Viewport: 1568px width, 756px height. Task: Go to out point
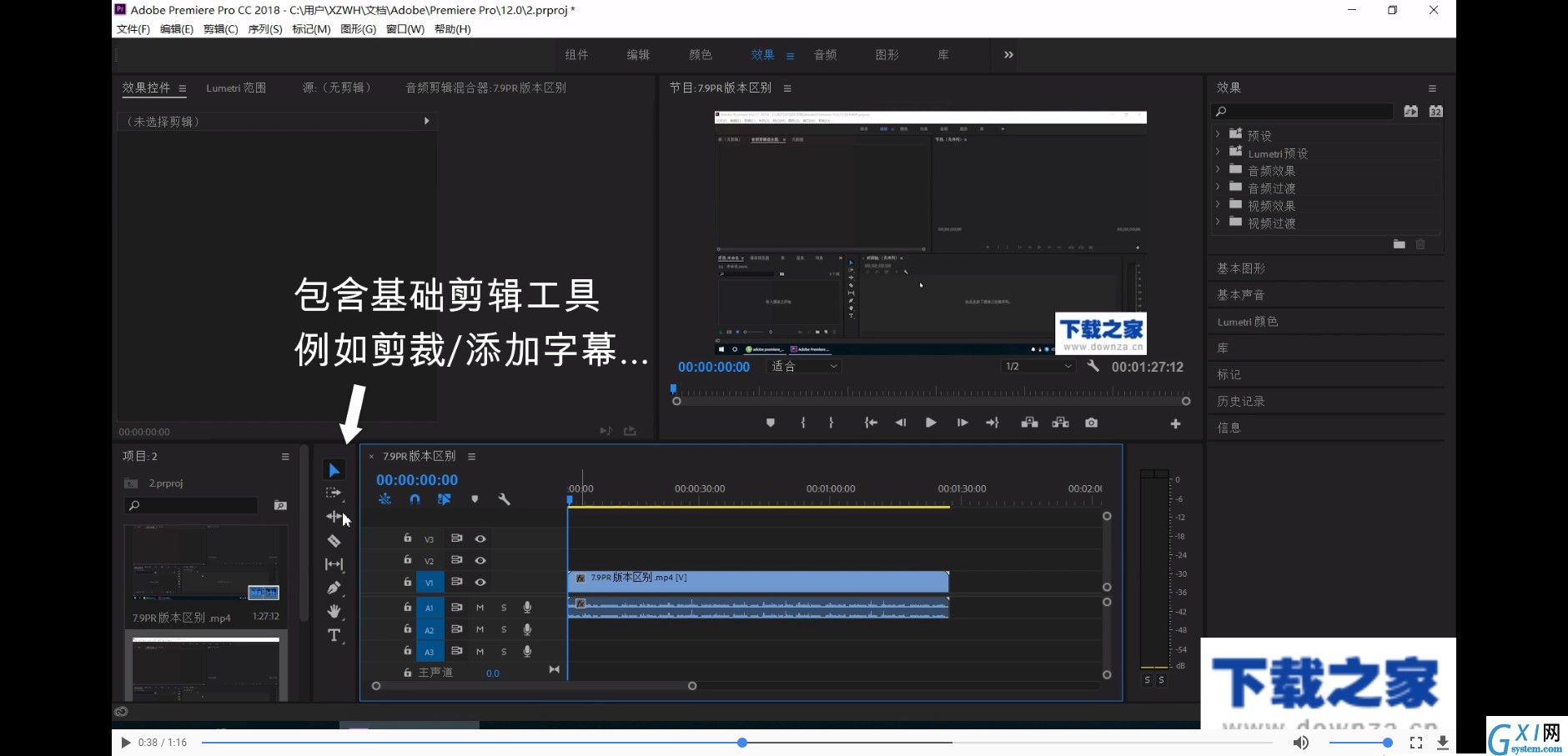pos(992,423)
